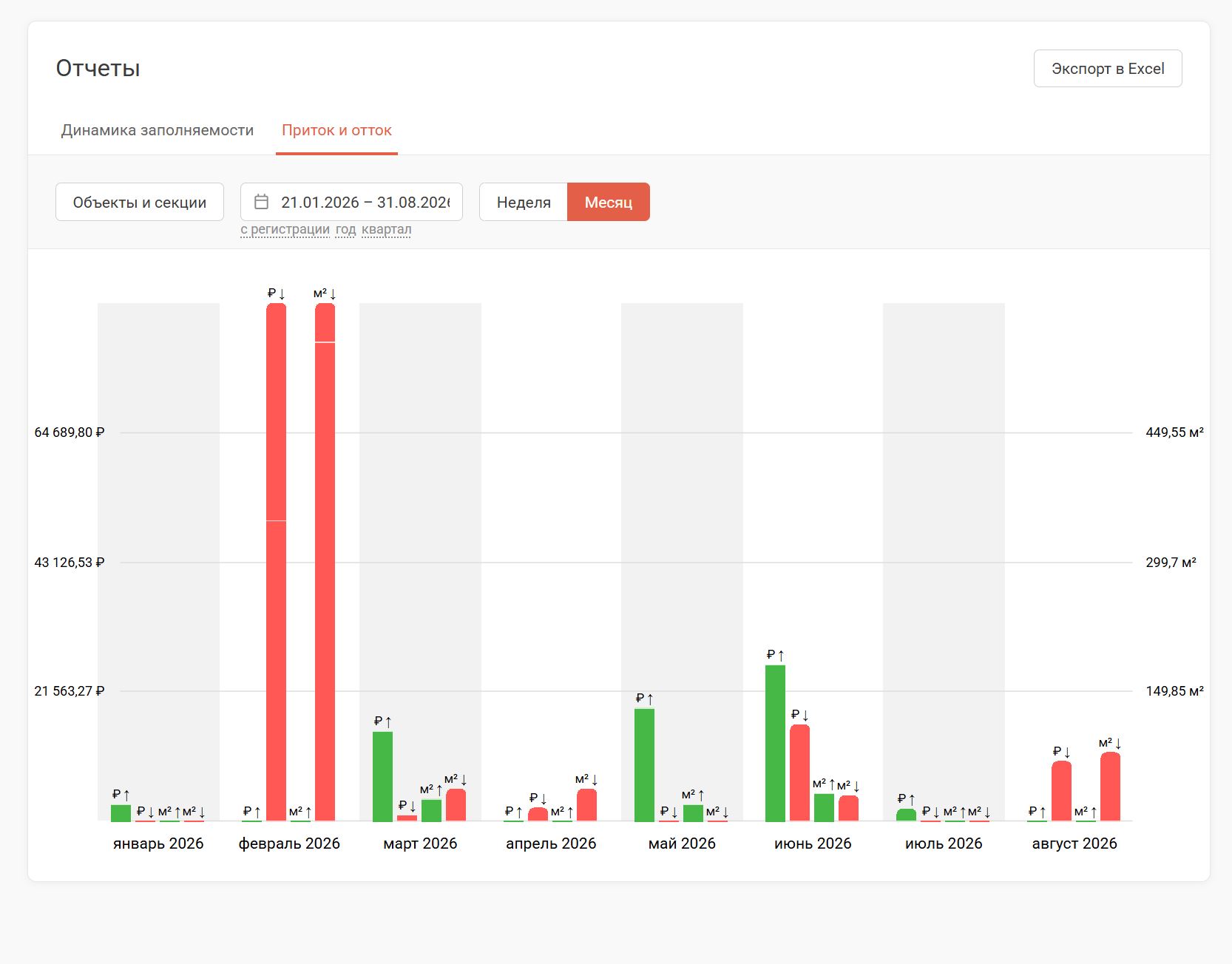Click green ₽ inflow bar for январь 2026

[x=121, y=813]
